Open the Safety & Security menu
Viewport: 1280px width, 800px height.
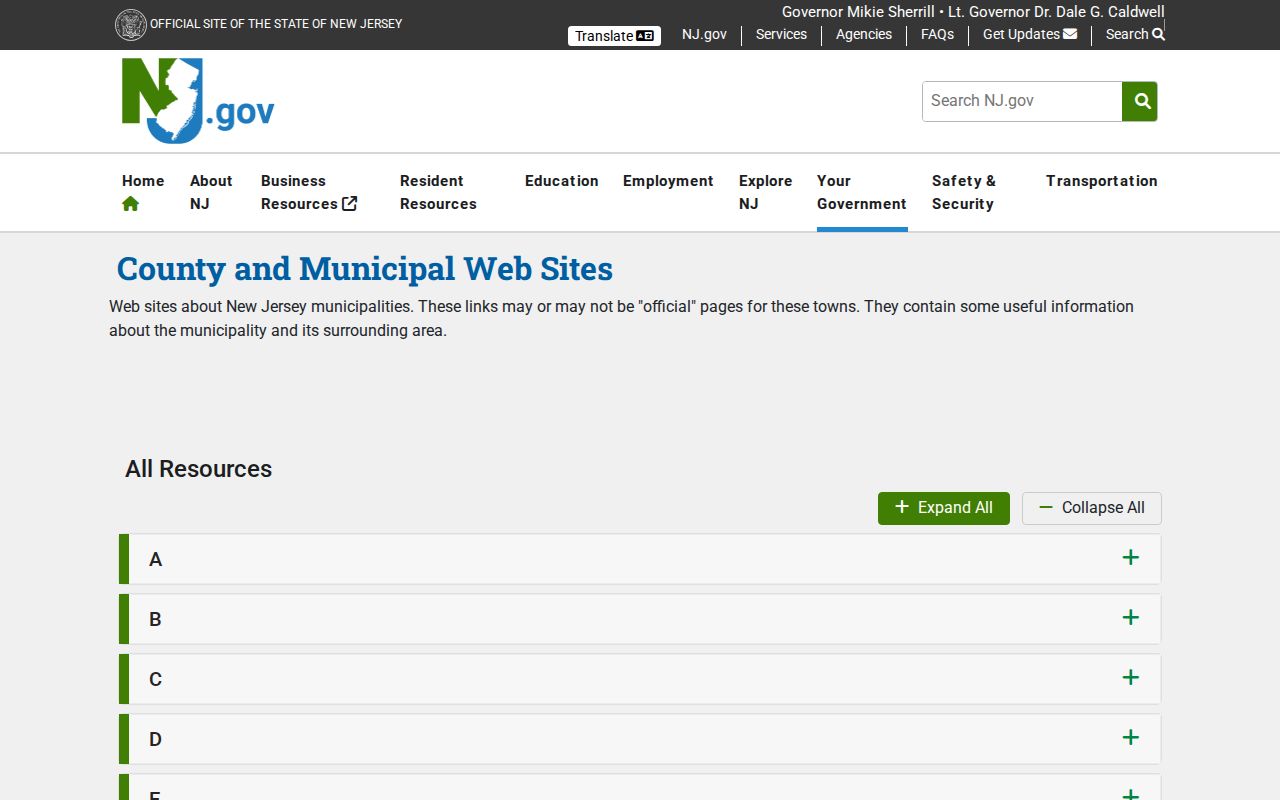click(x=964, y=192)
